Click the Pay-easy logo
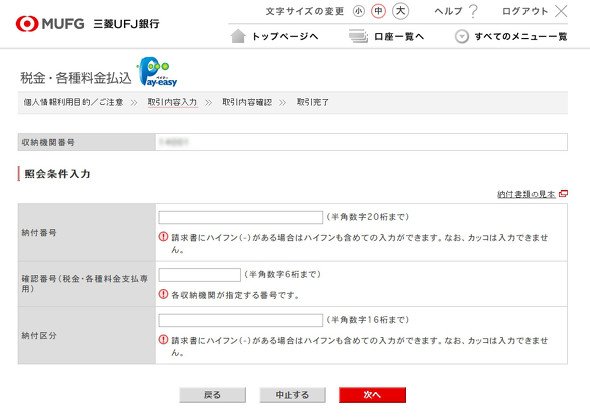 pyautogui.click(x=157, y=71)
